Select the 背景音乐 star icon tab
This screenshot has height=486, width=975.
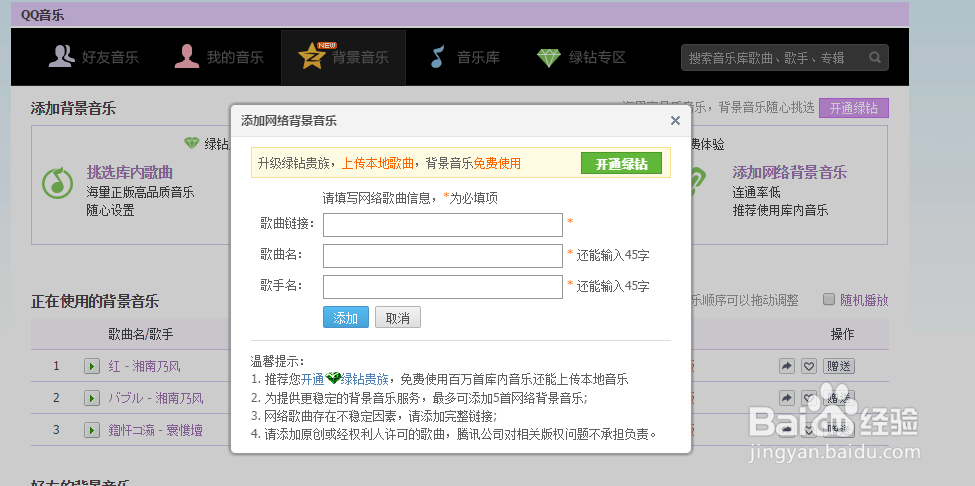tap(343, 57)
